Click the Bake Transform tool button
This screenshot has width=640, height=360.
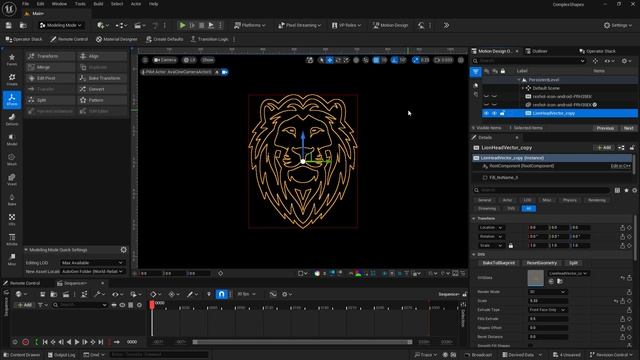[102, 78]
